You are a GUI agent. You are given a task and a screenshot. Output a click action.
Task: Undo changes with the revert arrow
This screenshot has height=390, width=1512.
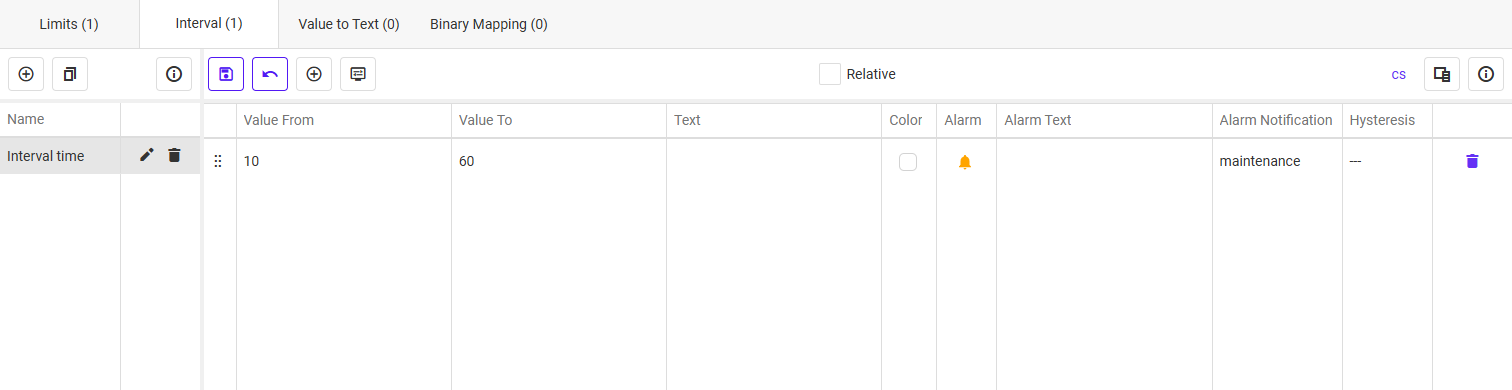pyautogui.click(x=270, y=74)
